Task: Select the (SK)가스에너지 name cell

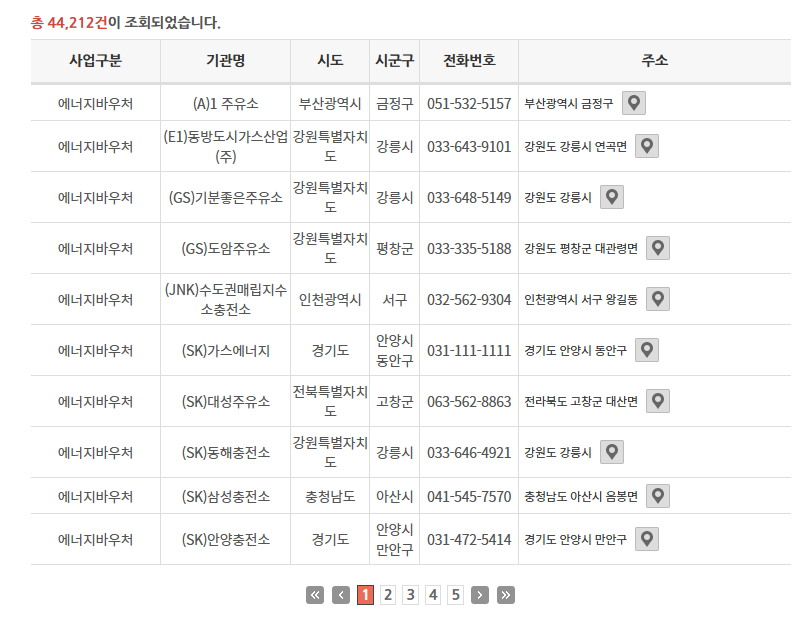Action: [x=226, y=350]
